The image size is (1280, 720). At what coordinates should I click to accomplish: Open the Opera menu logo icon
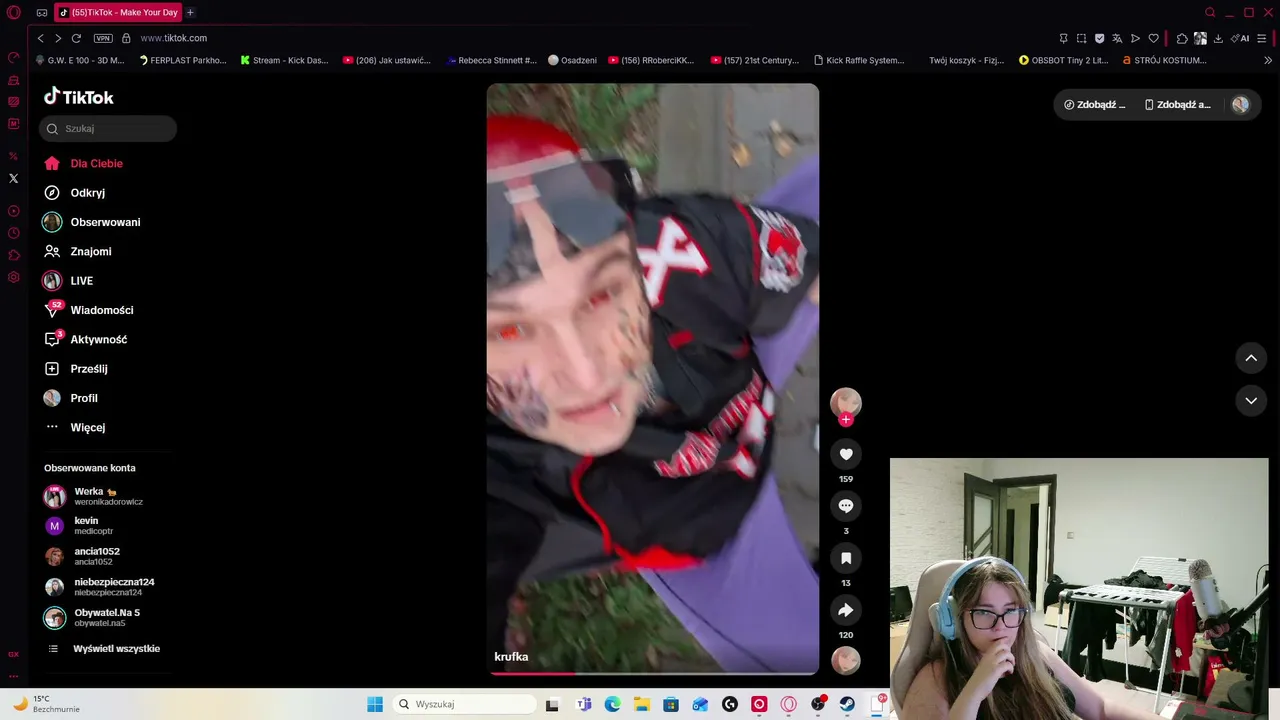pyautogui.click(x=14, y=13)
